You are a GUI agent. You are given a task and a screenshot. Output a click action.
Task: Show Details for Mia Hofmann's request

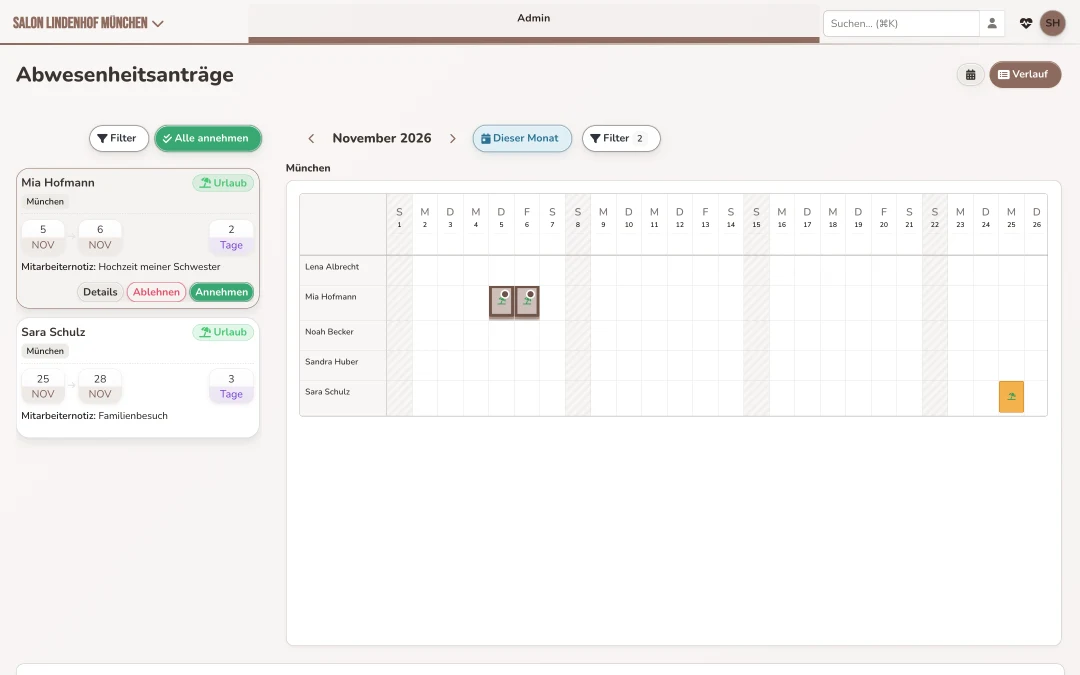(100, 292)
